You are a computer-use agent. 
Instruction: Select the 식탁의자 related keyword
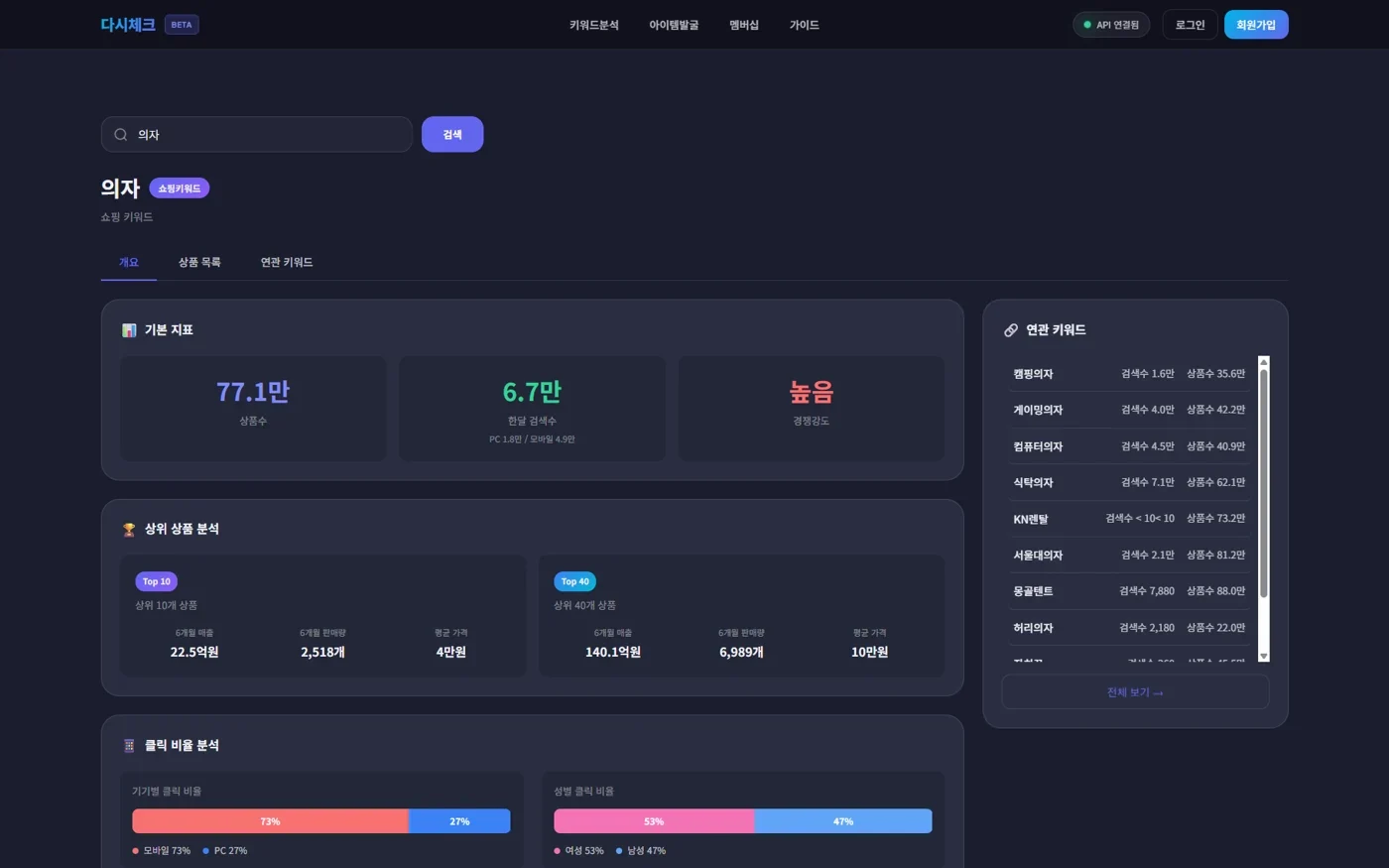pos(1129,482)
